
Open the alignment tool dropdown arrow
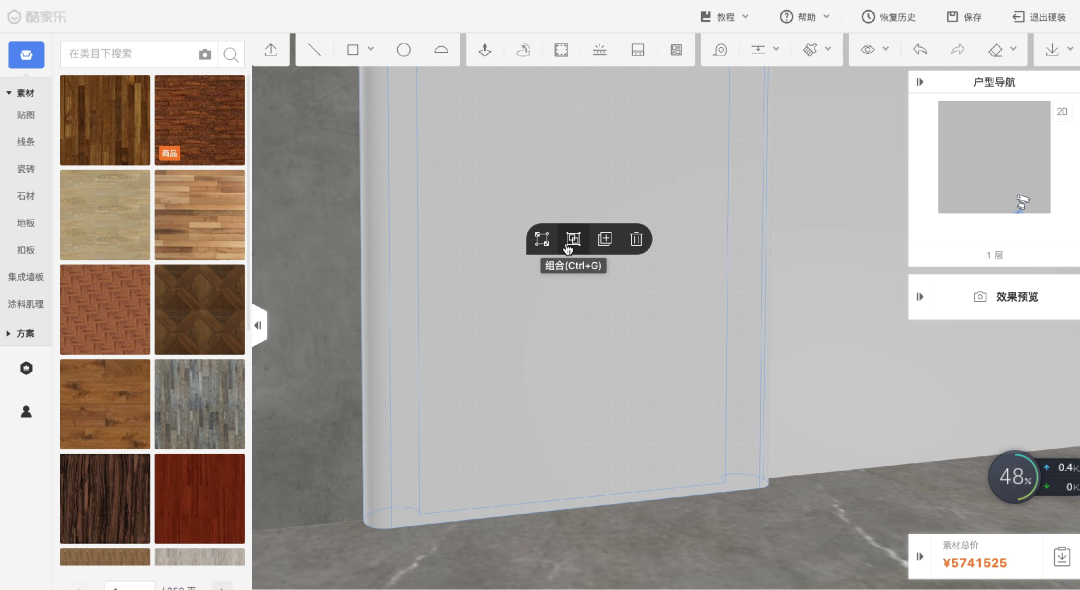coord(776,49)
